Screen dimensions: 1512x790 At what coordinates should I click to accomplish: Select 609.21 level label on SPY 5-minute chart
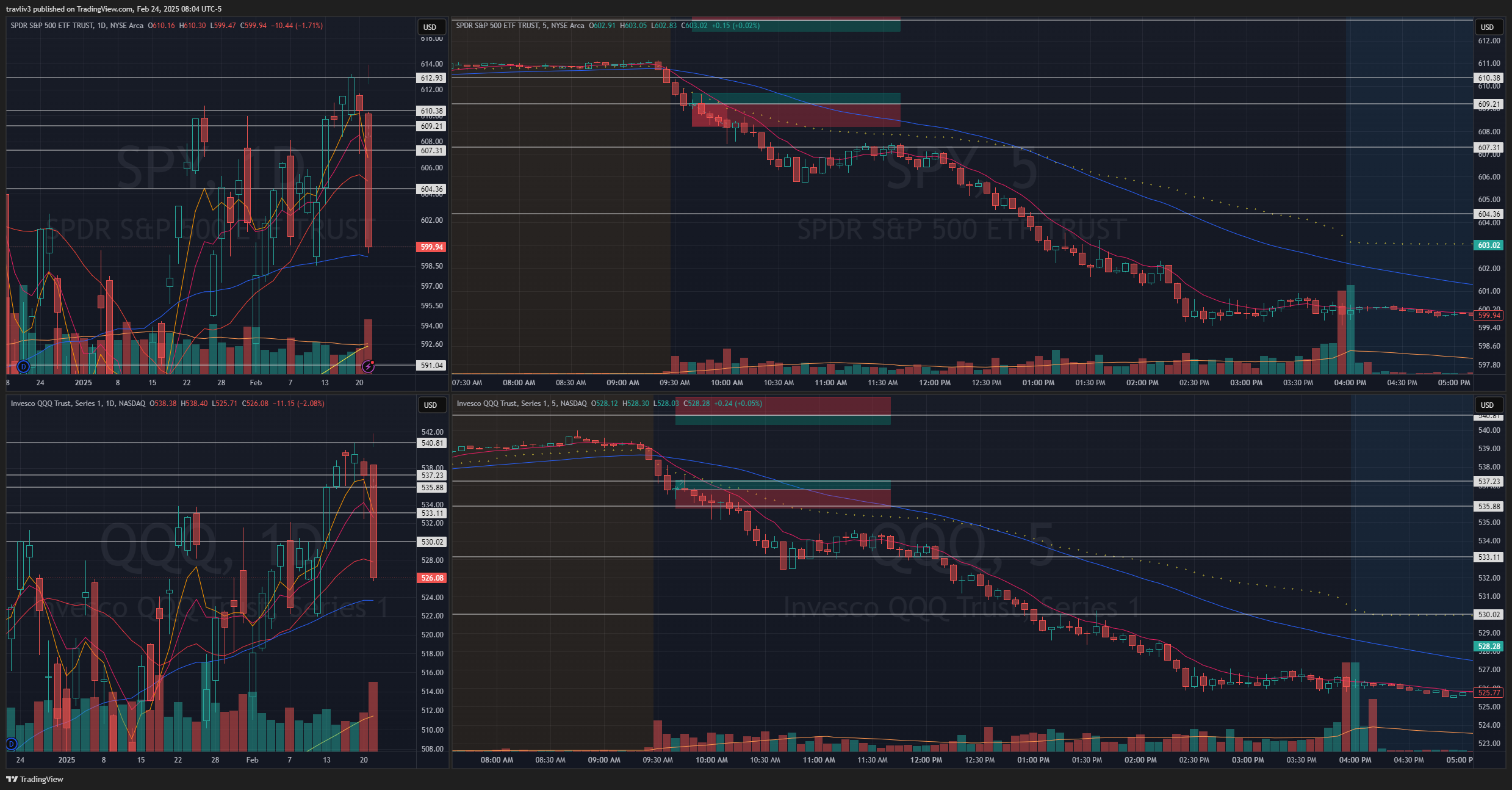click(x=1489, y=104)
